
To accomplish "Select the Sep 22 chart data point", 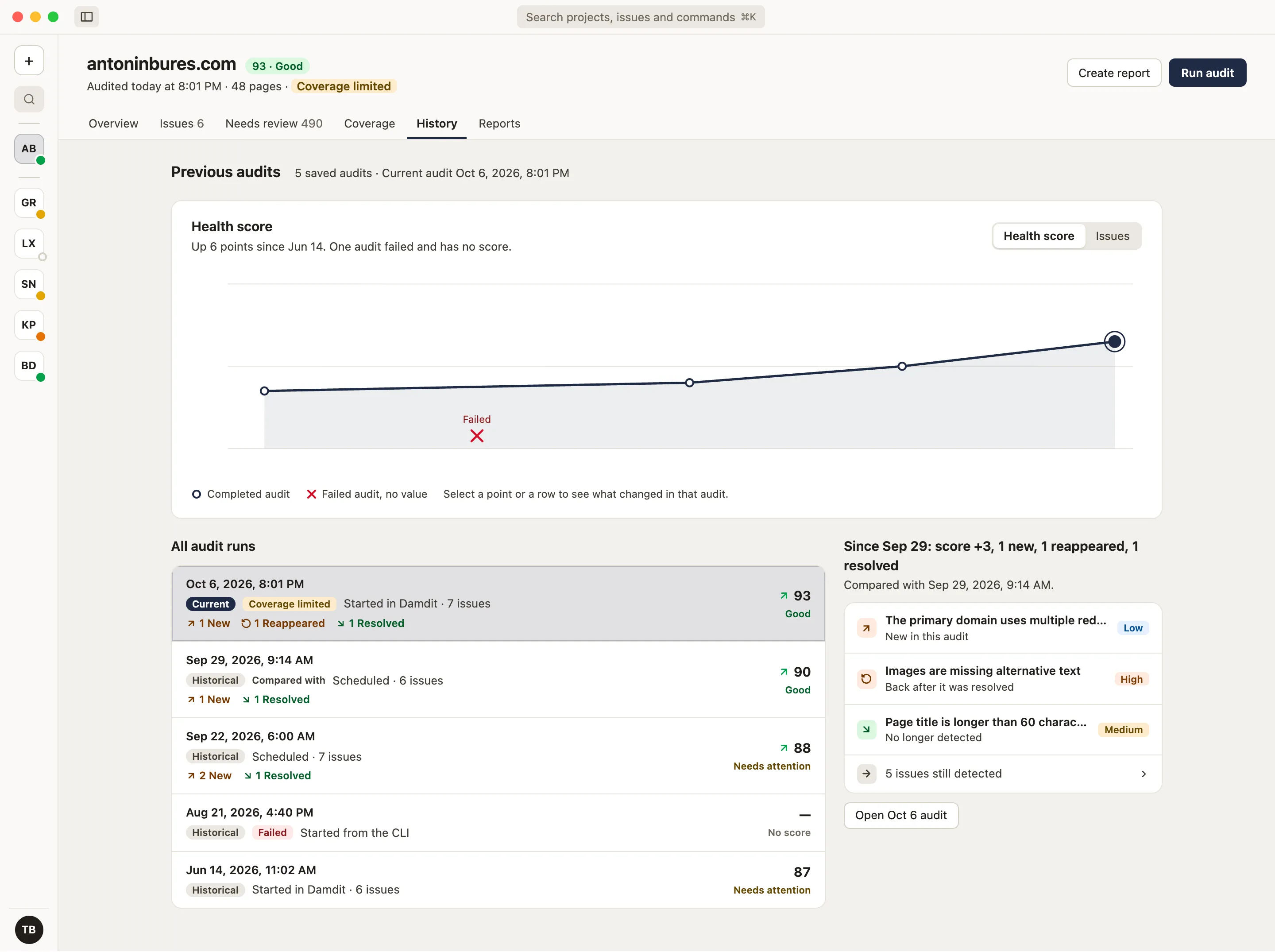I will (x=689, y=383).
